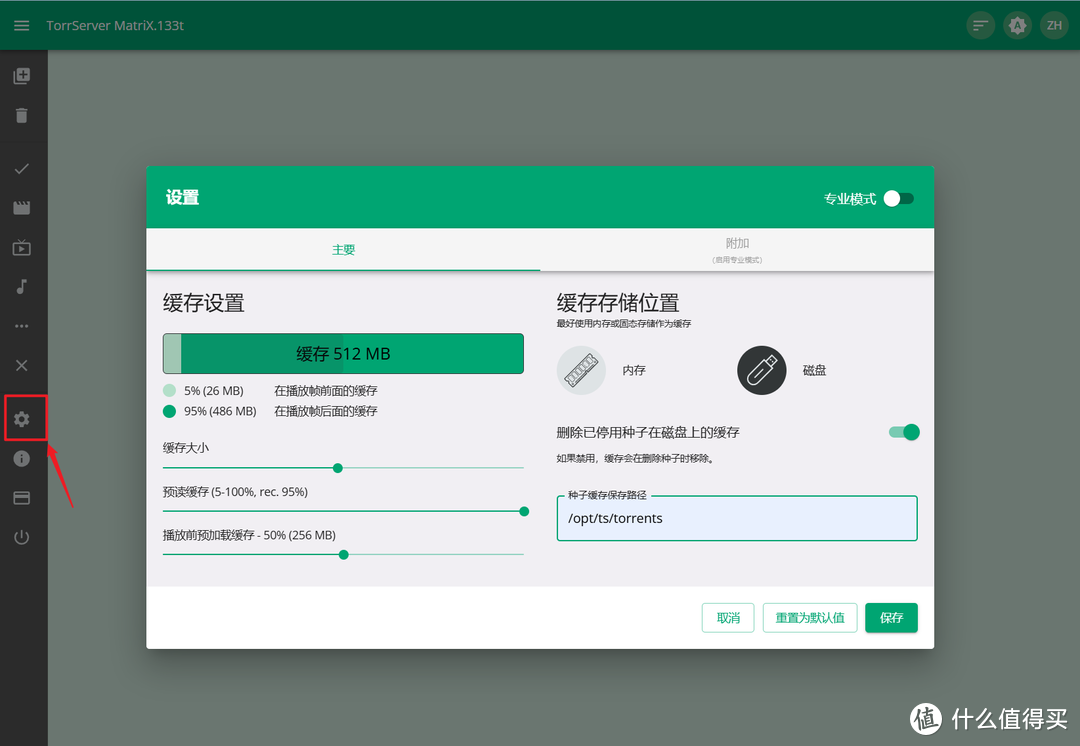The image size is (1080, 746).
Task: Click the 保存 button to save settings
Action: (x=891, y=617)
